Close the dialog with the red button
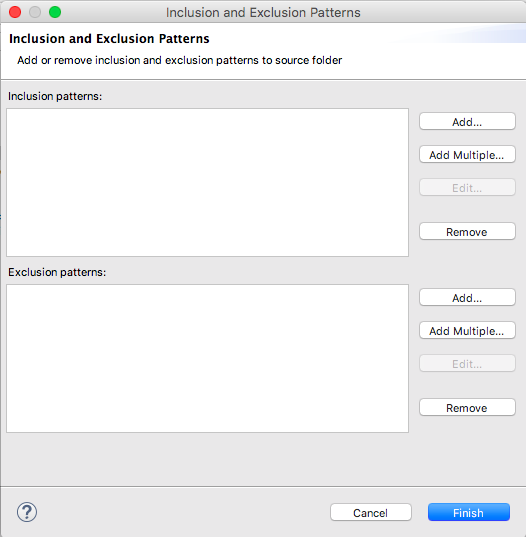Image resolution: width=526 pixels, height=537 pixels. (x=15, y=12)
